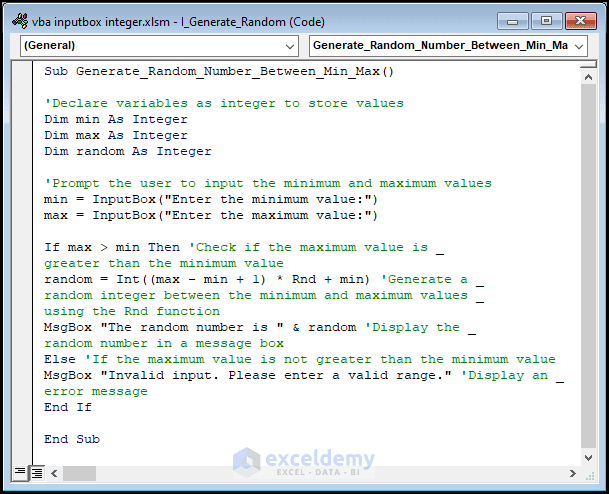Click the line 'Sub Generate_Random_Number_Between_Min_Max()'
The width and height of the screenshot is (609, 494).
pos(219,71)
